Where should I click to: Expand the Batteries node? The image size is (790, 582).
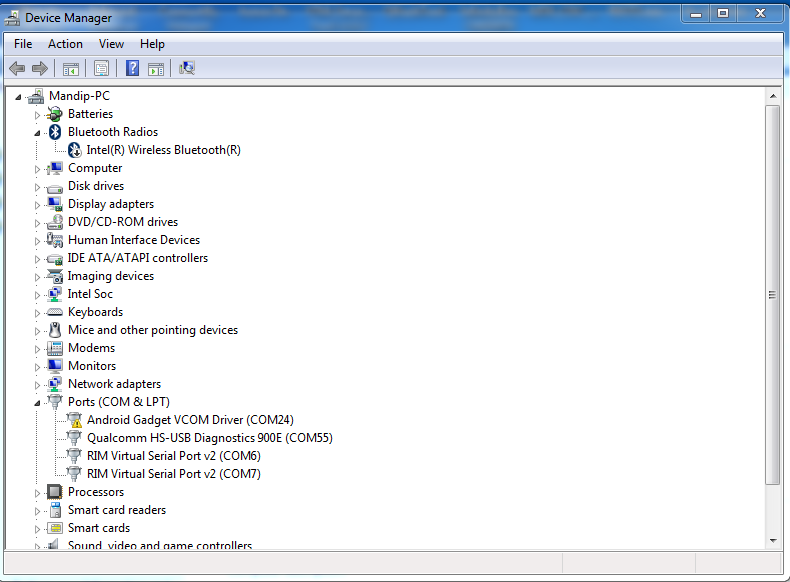coord(38,115)
